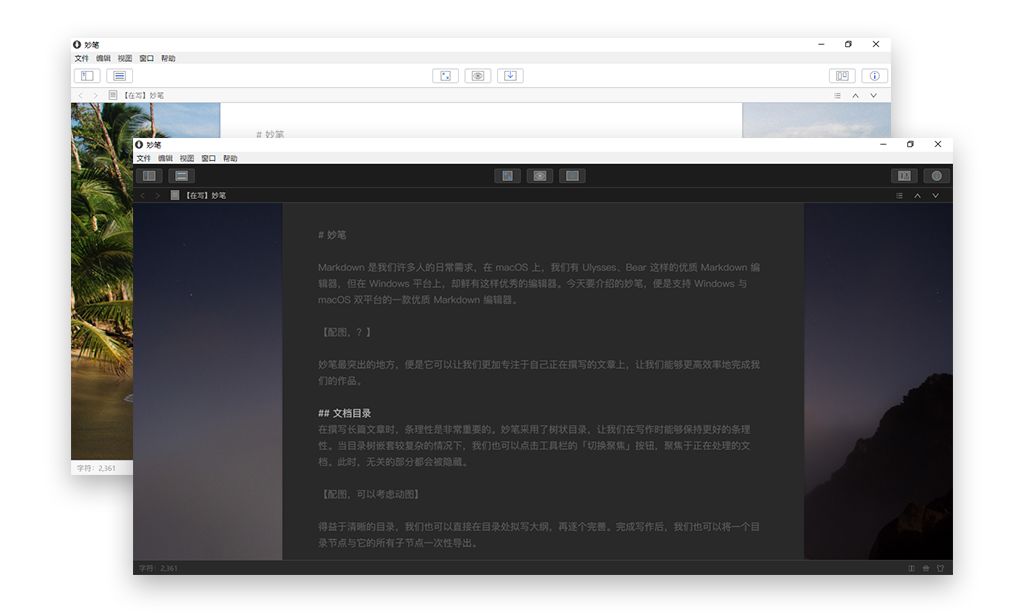This screenshot has width=1023, height=613.
Task: Click back arrow in back window breadcrumb bar
Action: (80, 95)
